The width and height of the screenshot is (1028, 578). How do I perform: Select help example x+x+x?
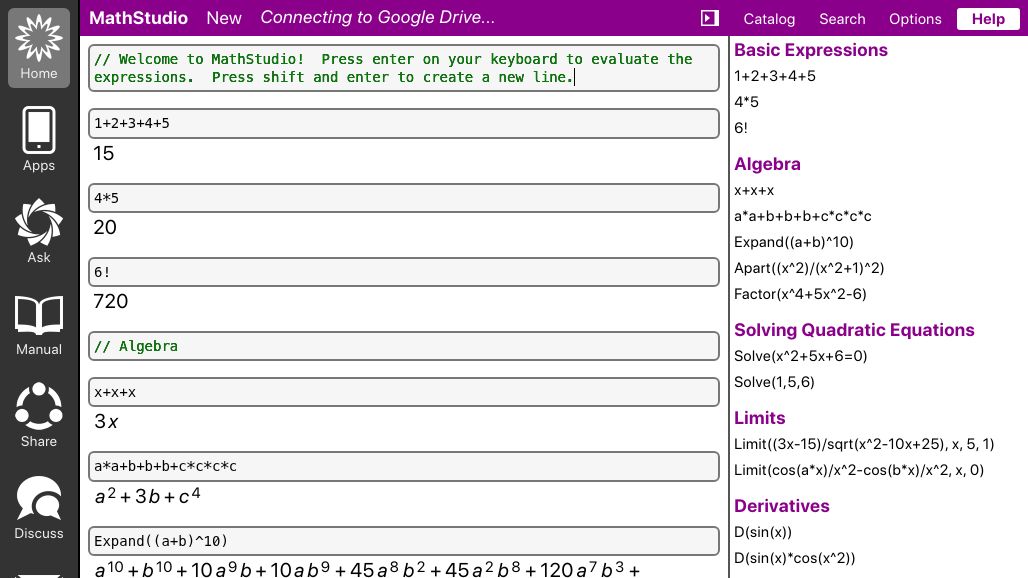pyautogui.click(x=754, y=191)
